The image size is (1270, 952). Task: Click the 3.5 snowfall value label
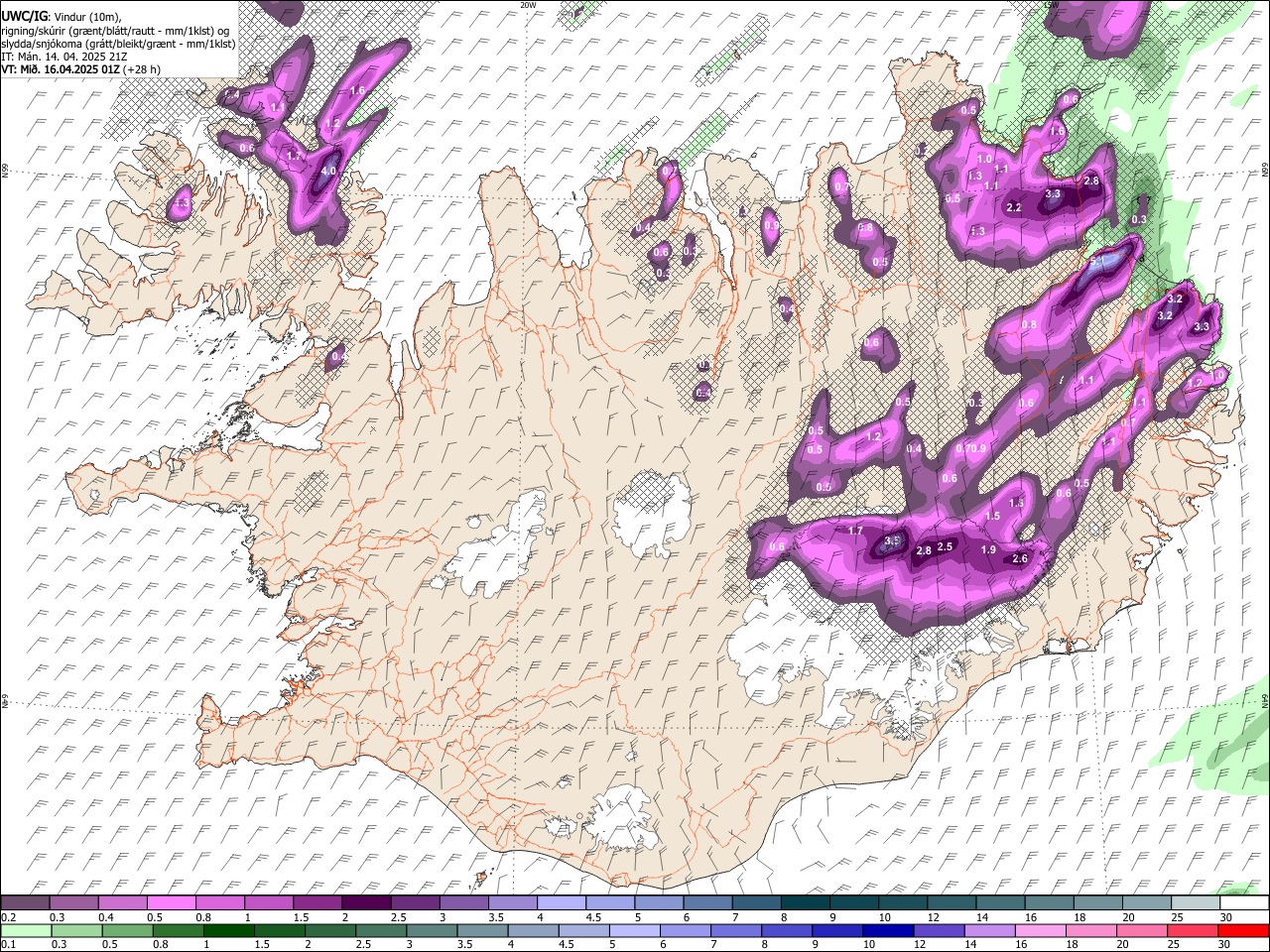[892, 540]
